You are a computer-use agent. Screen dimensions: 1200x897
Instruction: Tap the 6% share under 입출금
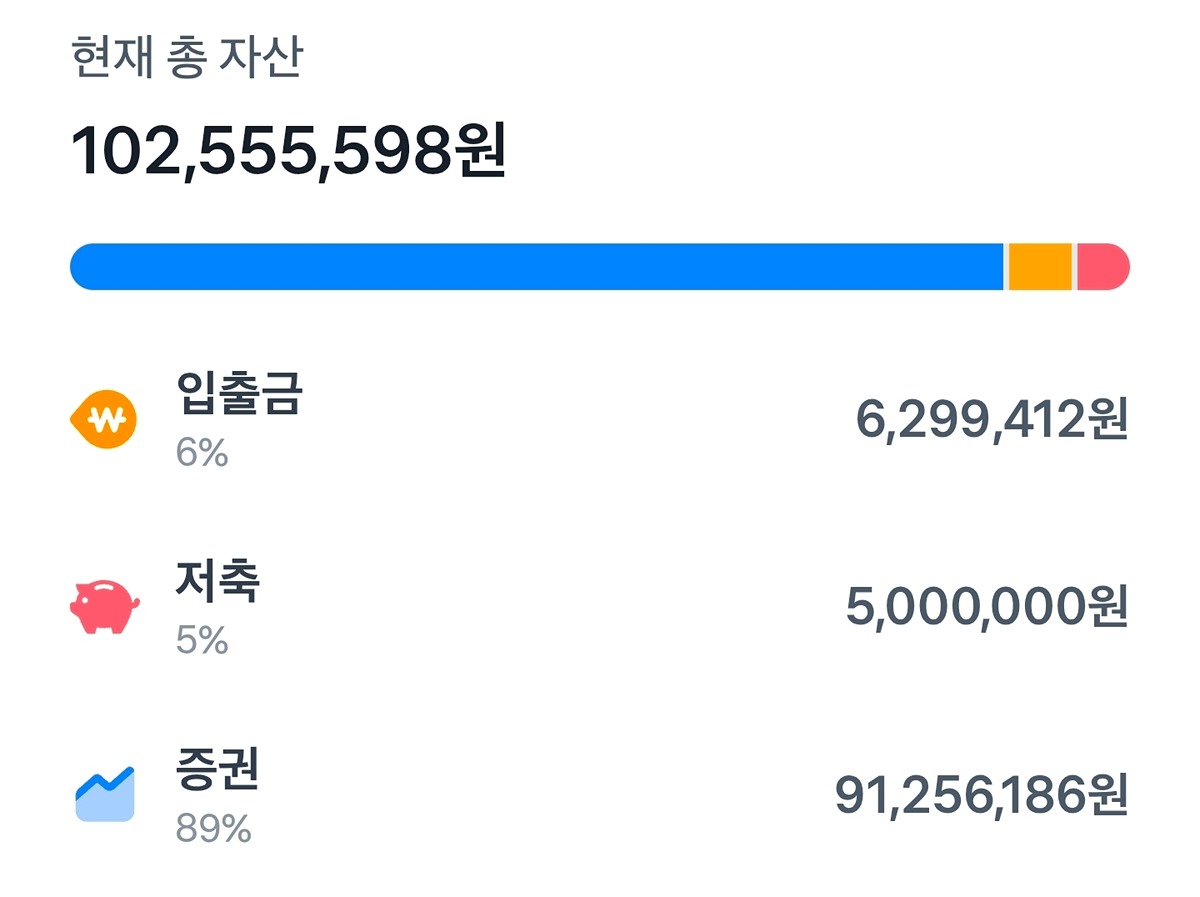tap(202, 454)
